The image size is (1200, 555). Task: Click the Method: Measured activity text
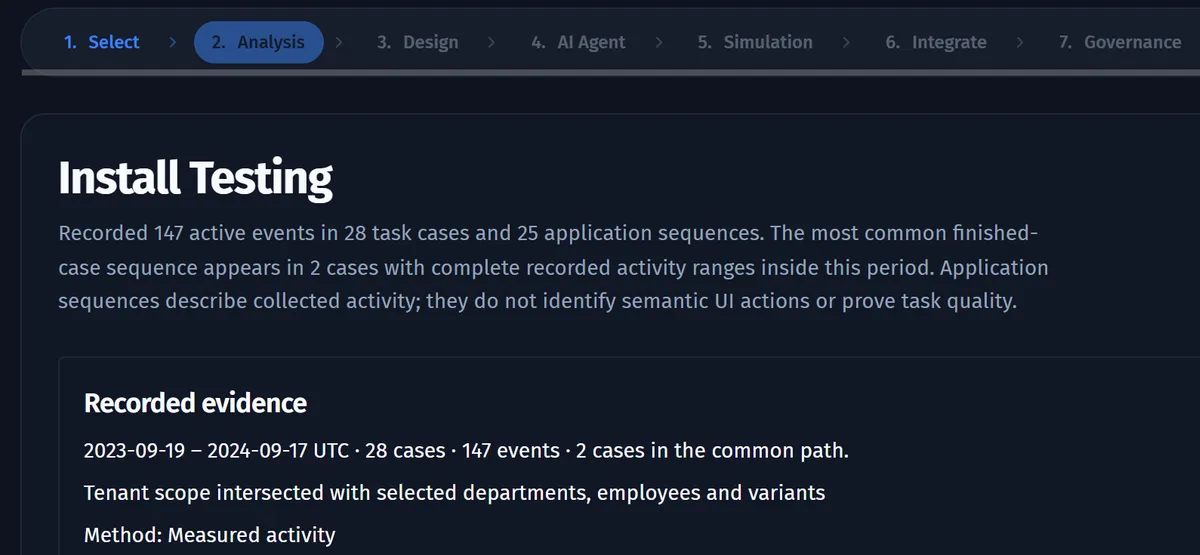point(209,535)
